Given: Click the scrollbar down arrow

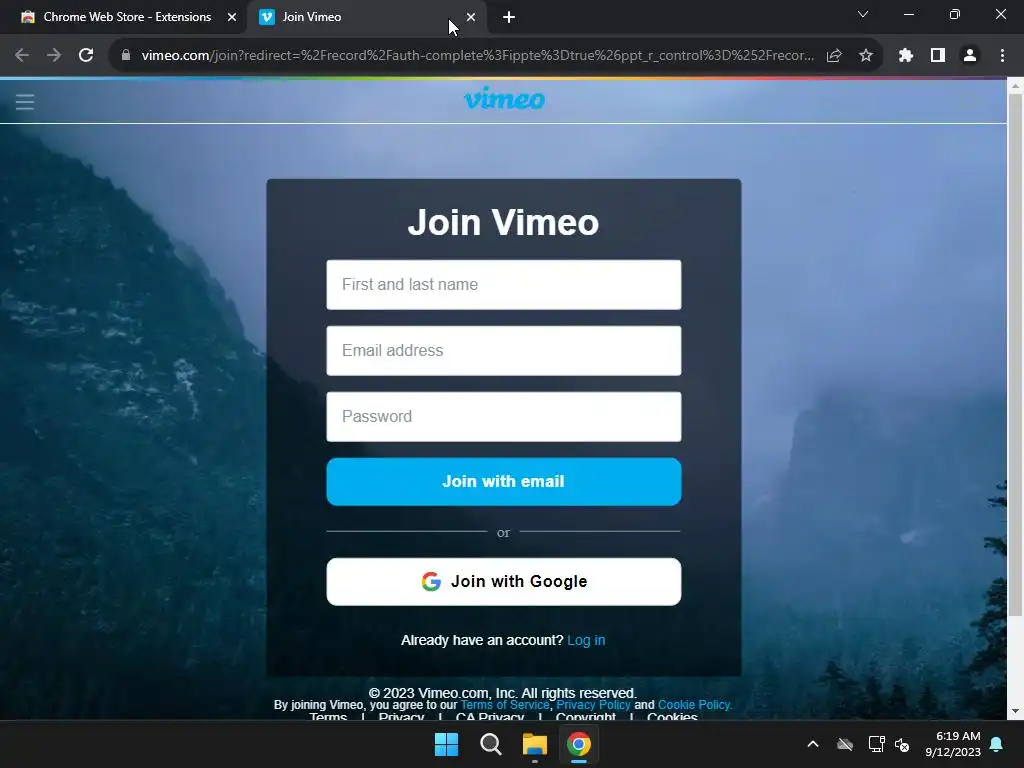Looking at the screenshot, I should point(1015,711).
